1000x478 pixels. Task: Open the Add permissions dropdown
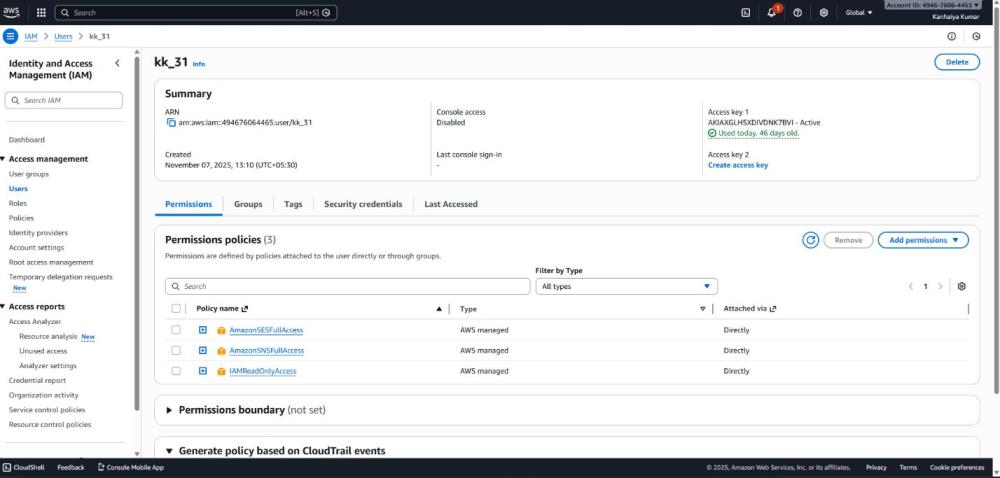click(923, 240)
